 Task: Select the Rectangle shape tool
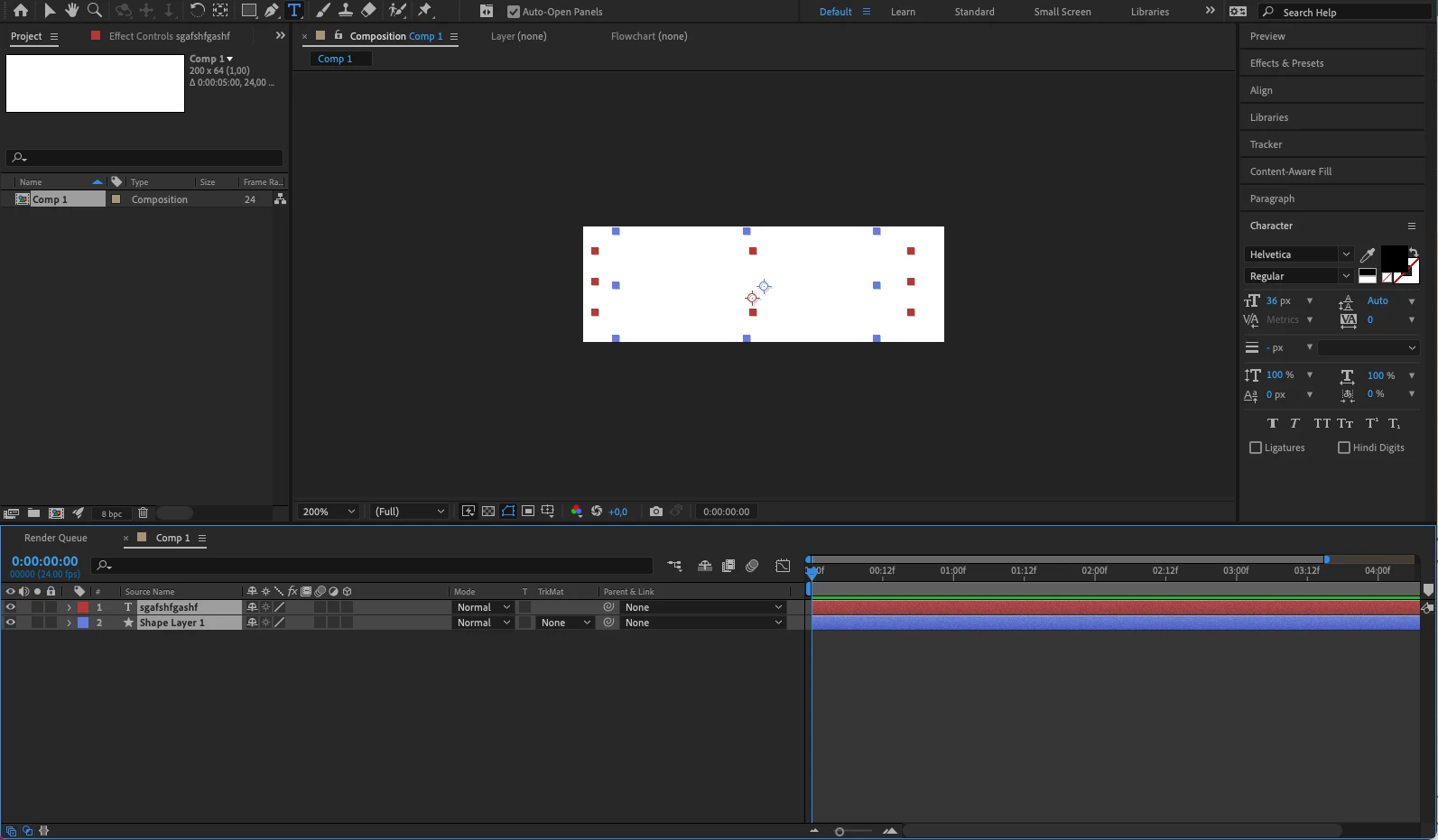tap(248, 11)
